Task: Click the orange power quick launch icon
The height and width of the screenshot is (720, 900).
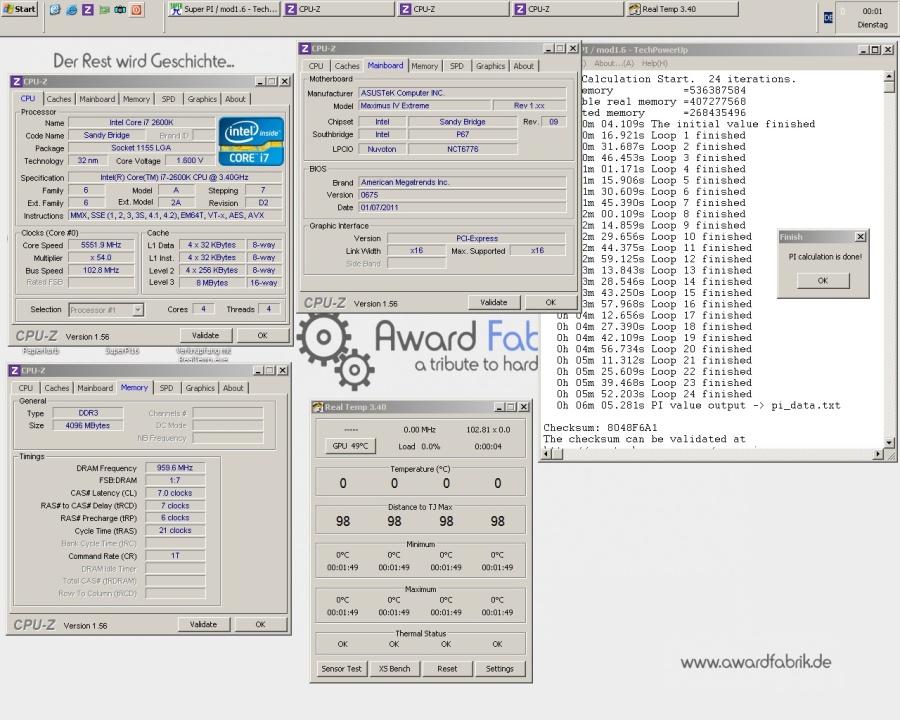Action: coord(137,10)
